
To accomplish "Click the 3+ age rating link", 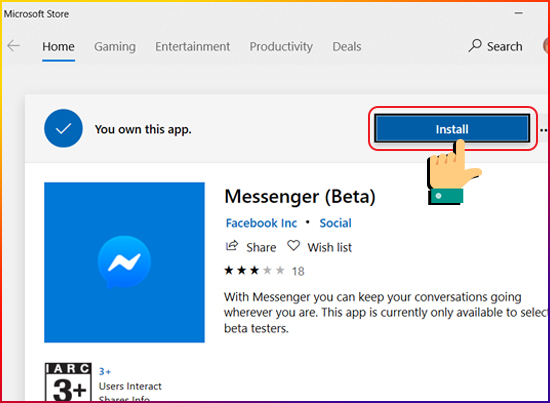I will 105,371.
